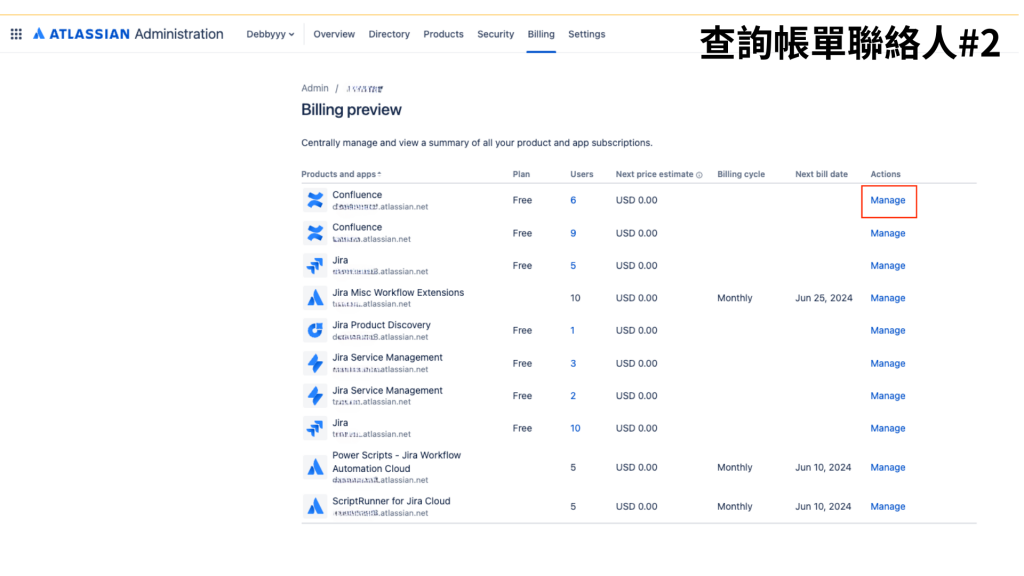
Task: Click the Confluence icon in the 9-user row
Action: pyautogui.click(x=315, y=233)
